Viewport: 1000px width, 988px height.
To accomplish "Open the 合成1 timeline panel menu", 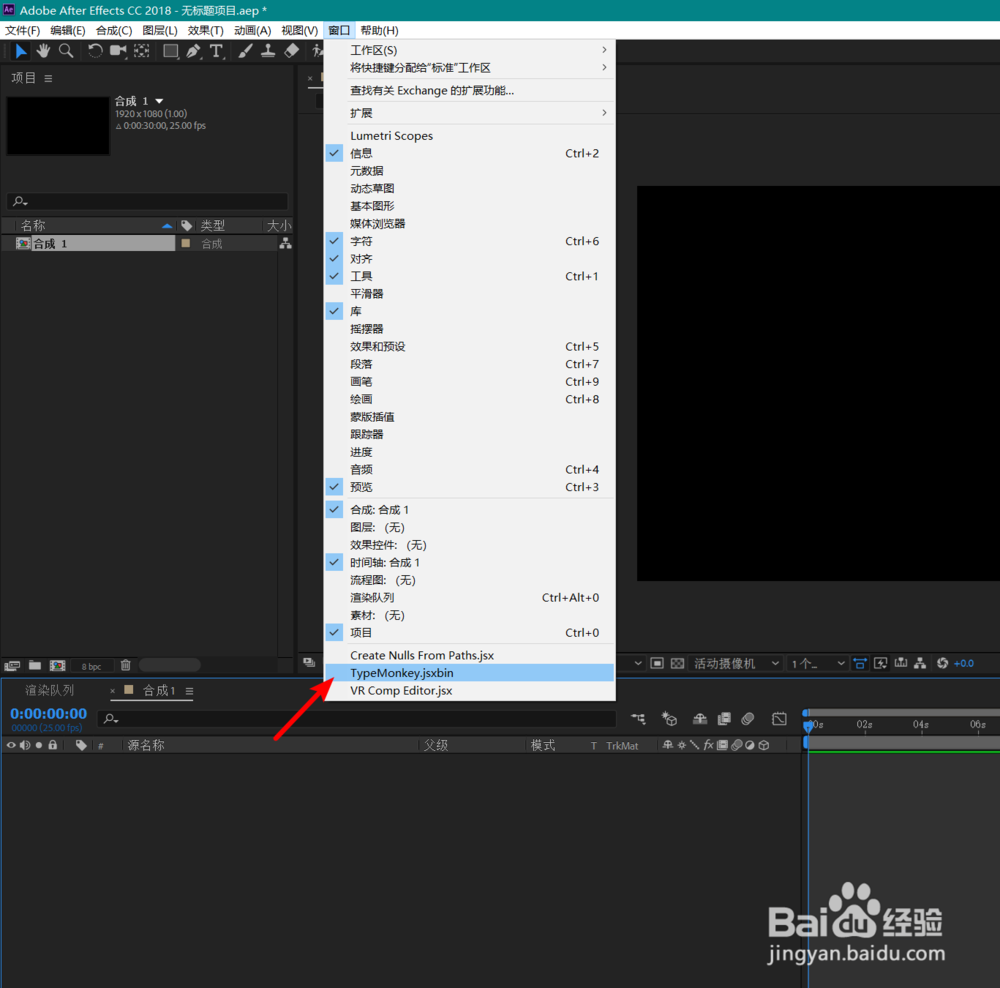I will [x=189, y=691].
